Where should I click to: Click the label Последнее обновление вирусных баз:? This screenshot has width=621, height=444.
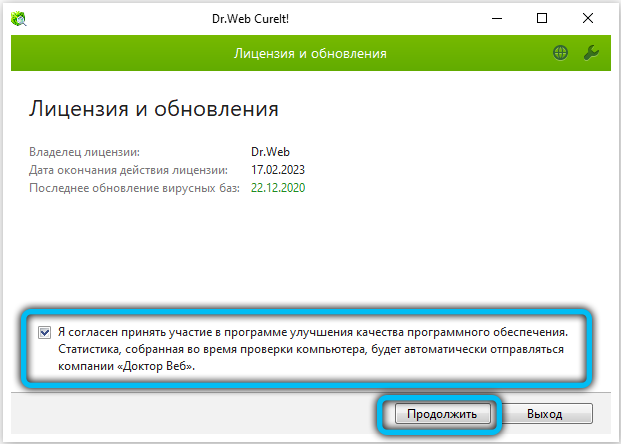pyautogui.click(x=134, y=188)
